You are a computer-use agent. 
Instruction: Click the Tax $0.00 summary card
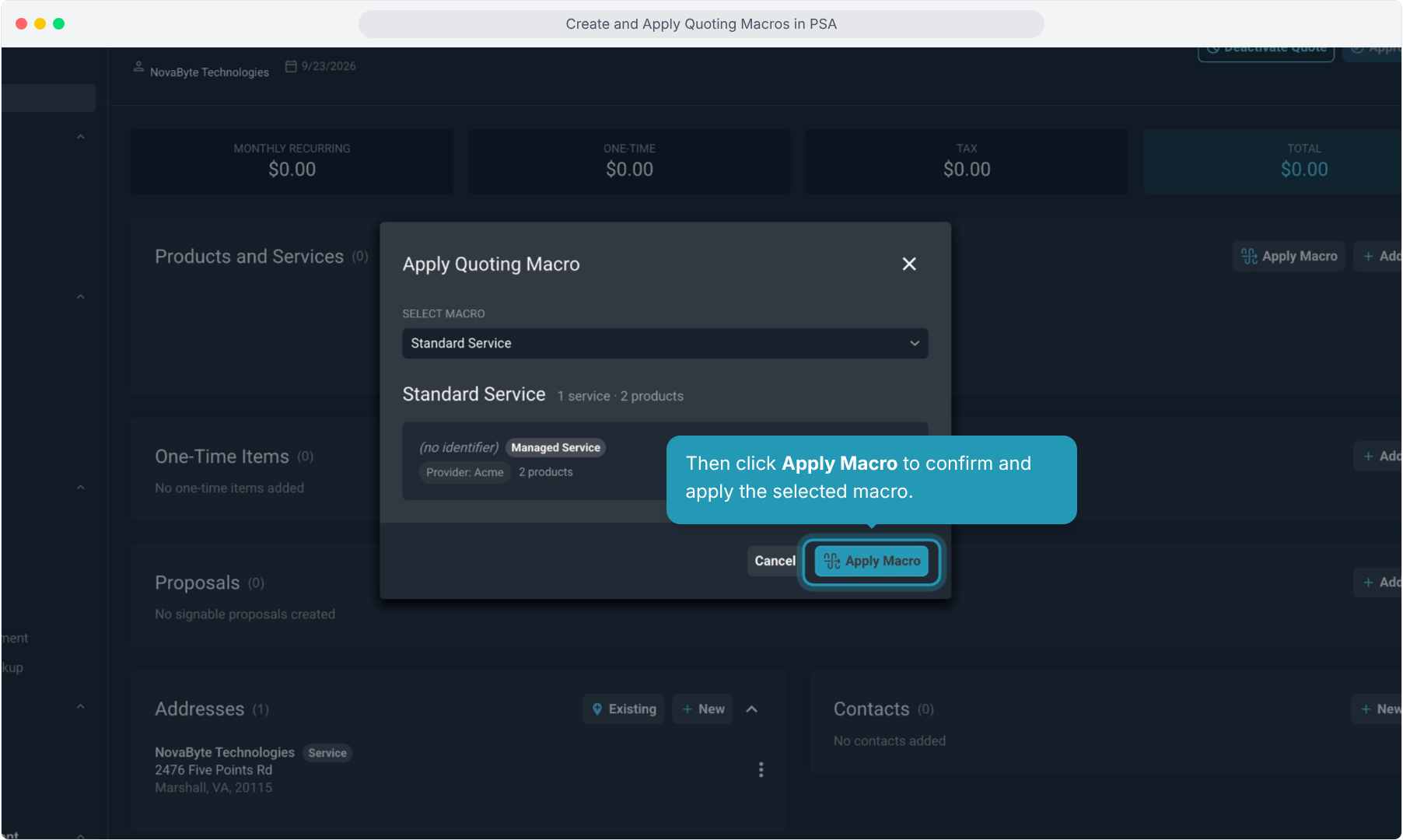[967, 162]
